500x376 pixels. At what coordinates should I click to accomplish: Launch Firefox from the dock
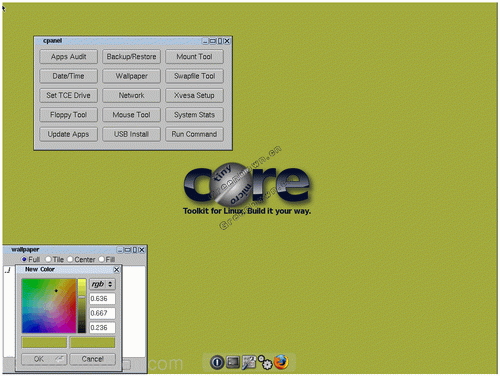pyautogui.click(x=281, y=362)
